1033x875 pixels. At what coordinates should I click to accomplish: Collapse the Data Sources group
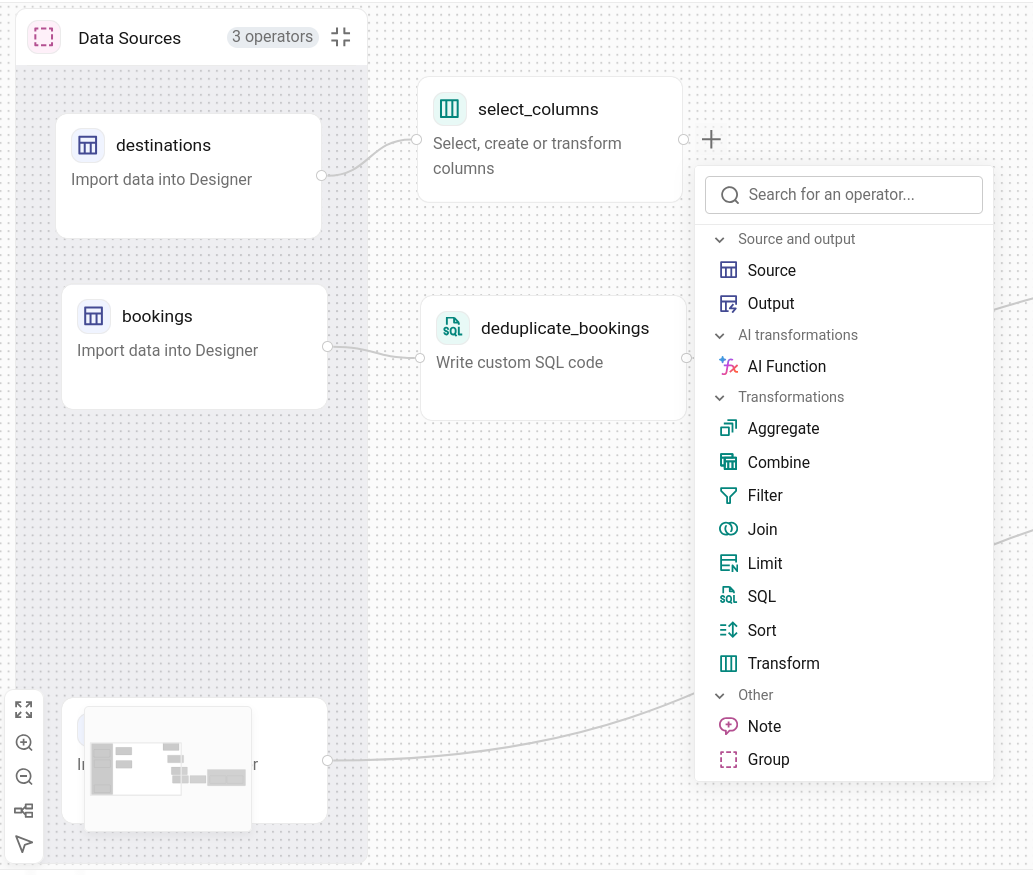pos(341,37)
